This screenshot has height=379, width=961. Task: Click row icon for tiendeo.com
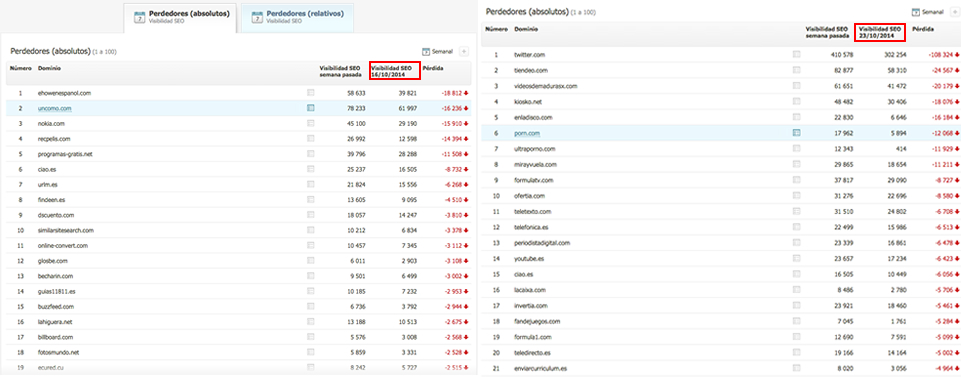click(796, 70)
